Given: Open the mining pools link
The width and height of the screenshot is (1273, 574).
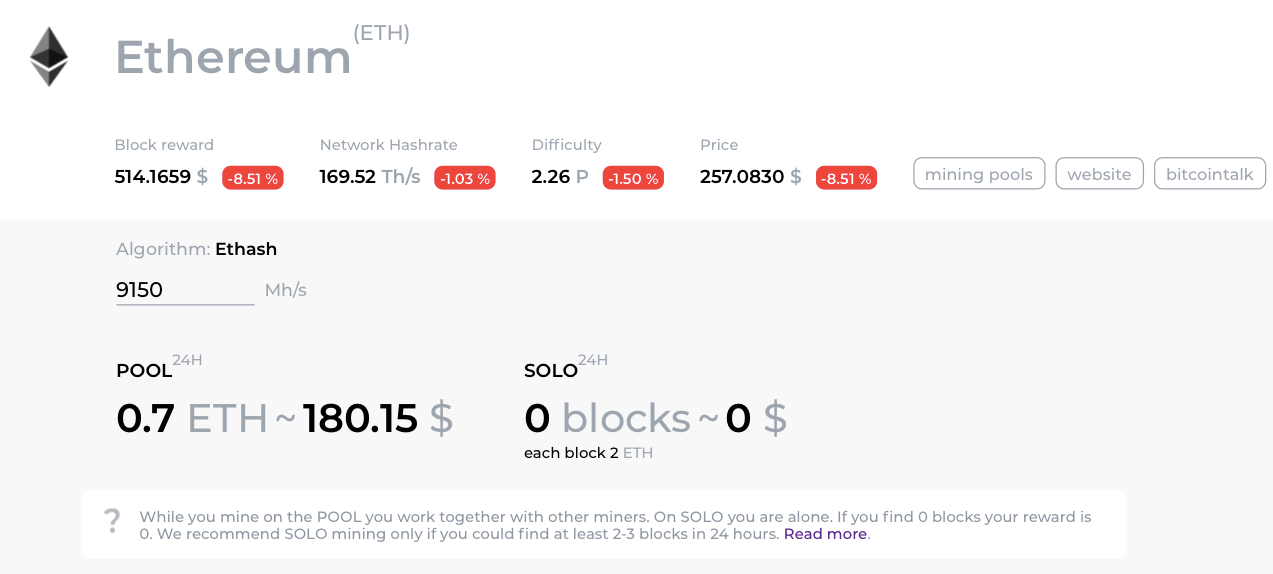Looking at the screenshot, I should tap(979, 174).
